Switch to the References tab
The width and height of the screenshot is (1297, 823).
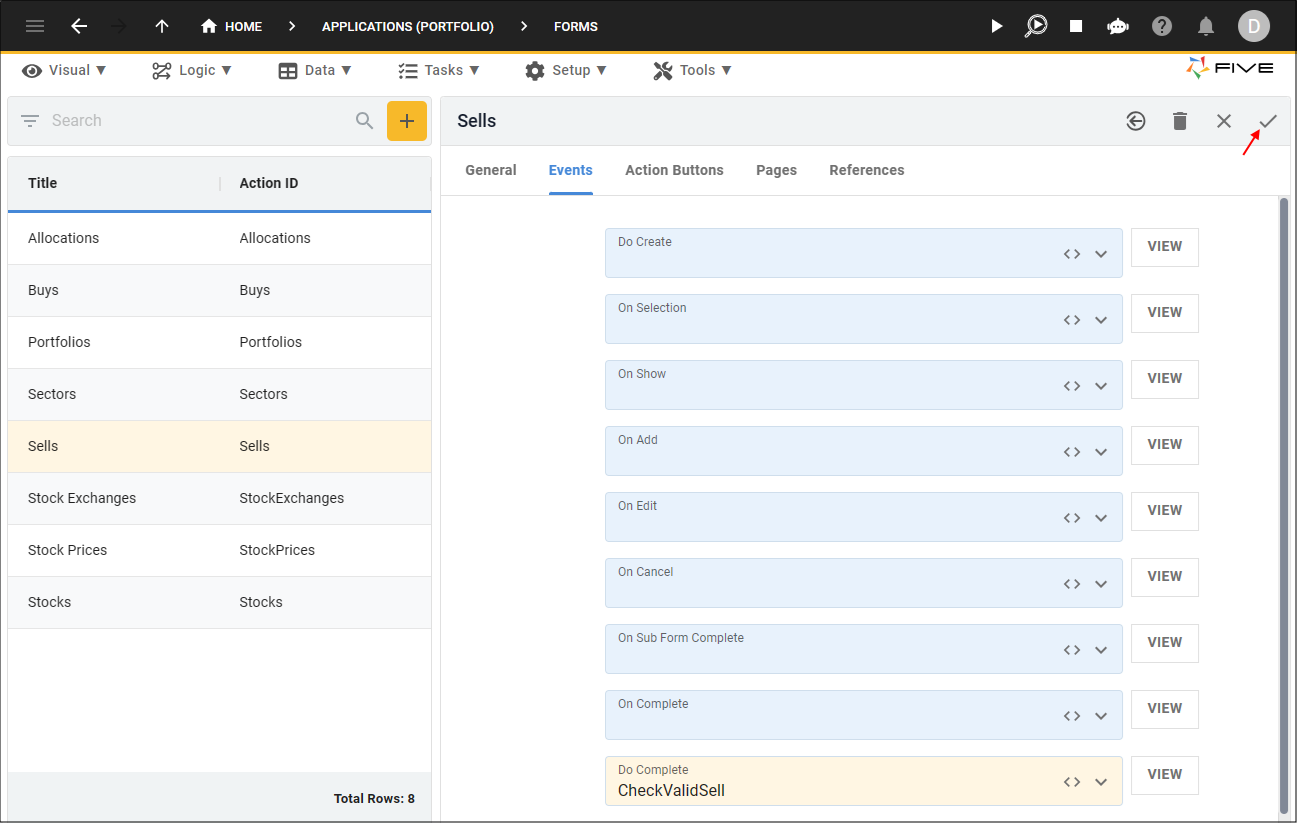coord(867,170)
